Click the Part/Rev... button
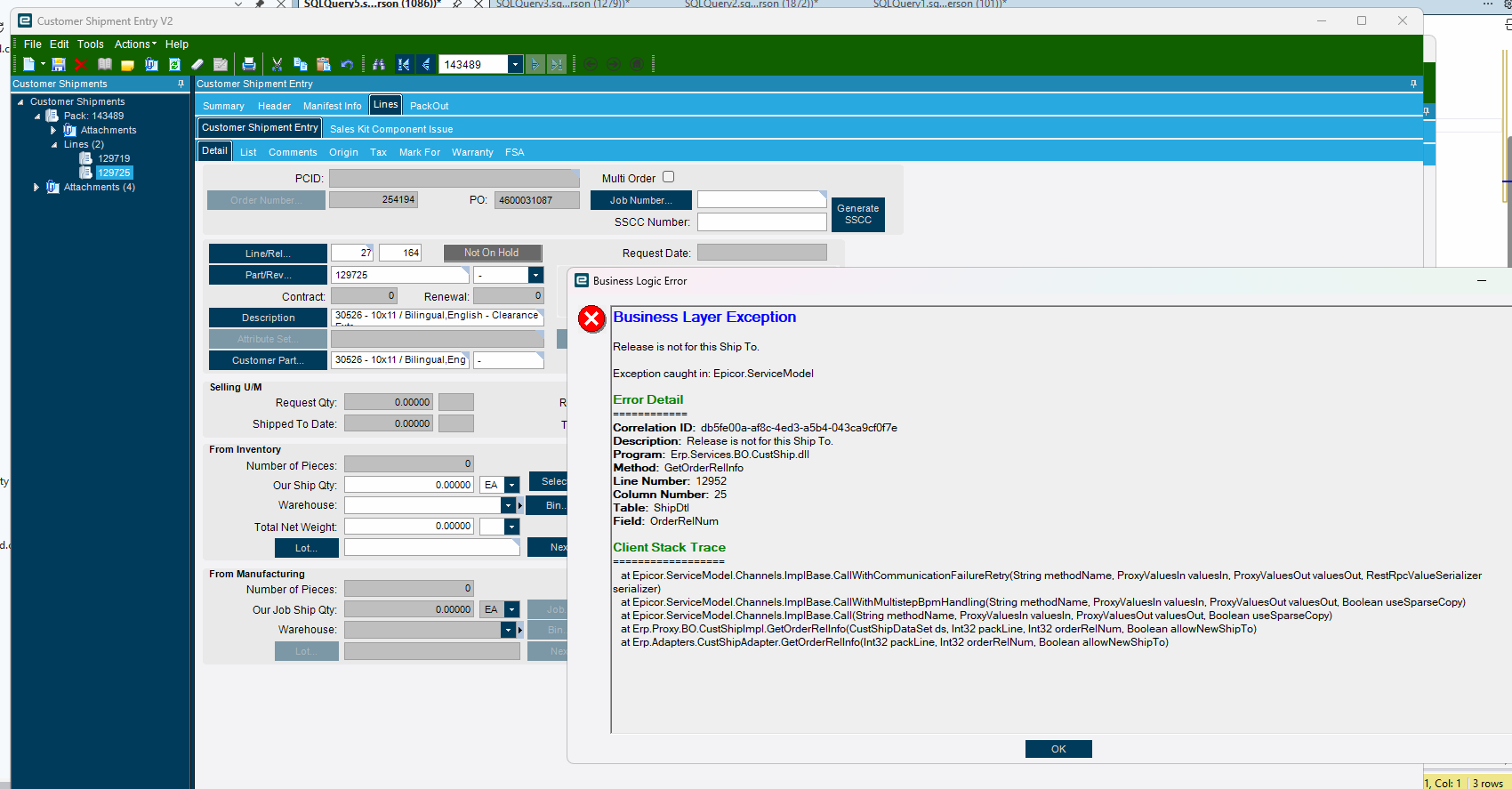The image size is (1512, 789). click(268, 275)
